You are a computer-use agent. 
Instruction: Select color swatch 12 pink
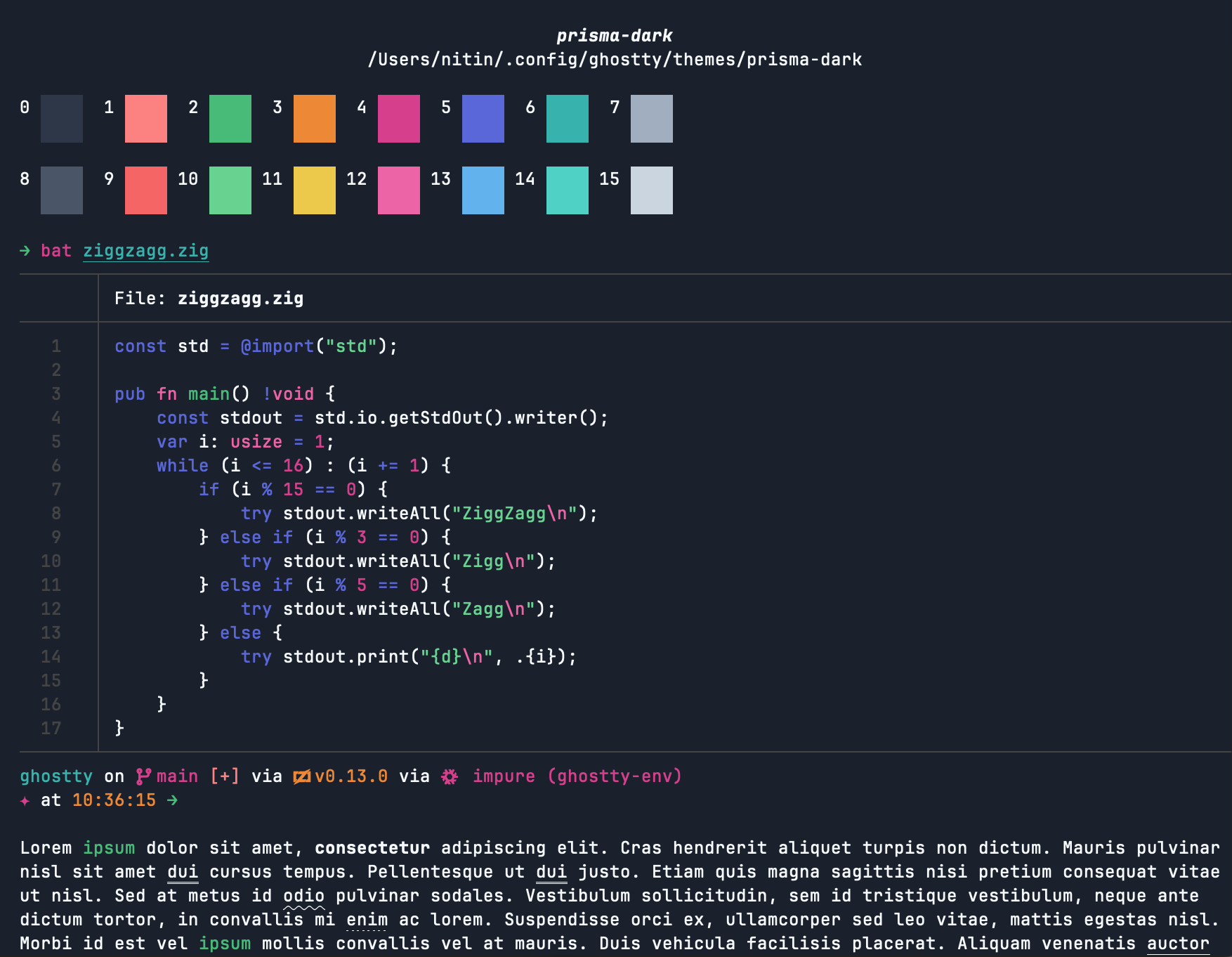[x=399, y=190]
